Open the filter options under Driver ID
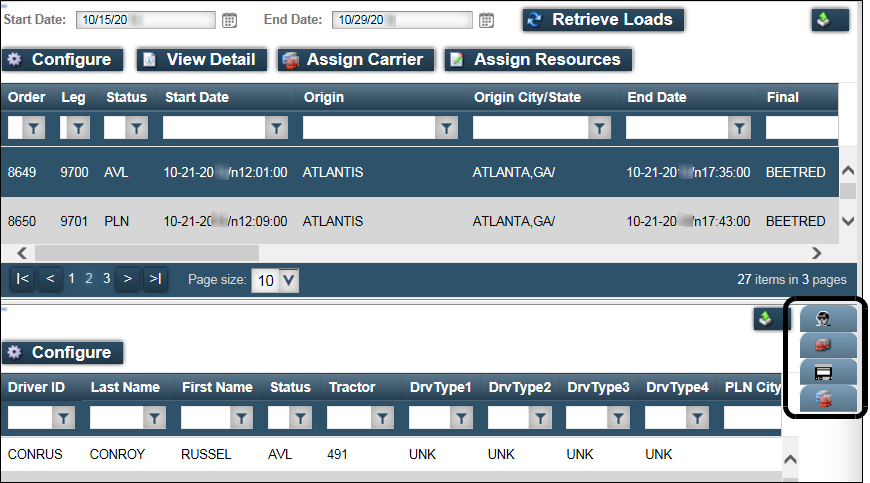Image resolution: width=870 pixels, height=483 pixels. (63, 417)
